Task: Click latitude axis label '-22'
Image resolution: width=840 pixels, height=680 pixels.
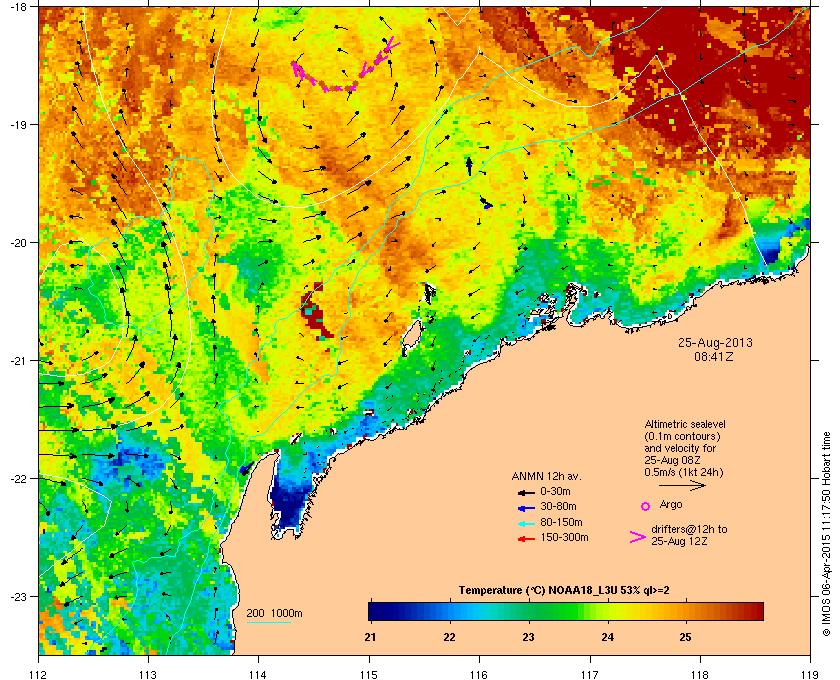Action: pyautogui.click(x=18, y=479)
